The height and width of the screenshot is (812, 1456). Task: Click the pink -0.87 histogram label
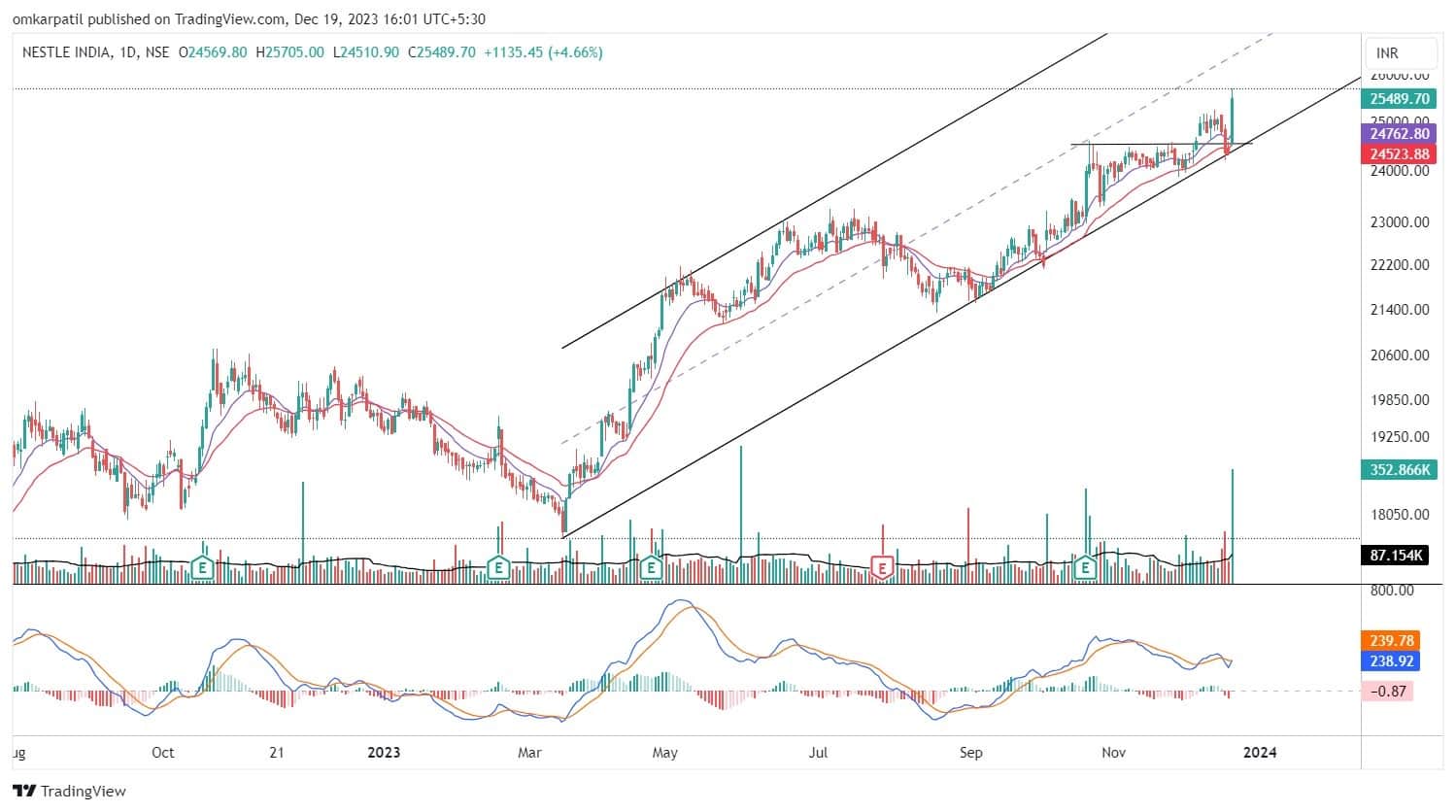click(x=1388, y=691)
